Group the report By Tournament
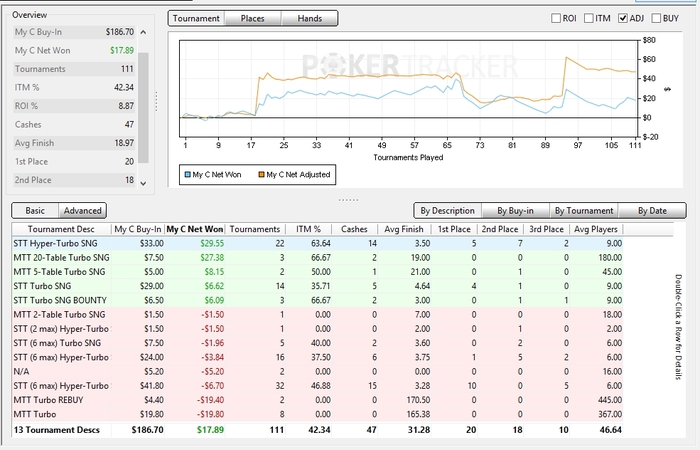Screen dimensions: 700x450 tap(583, 211)
